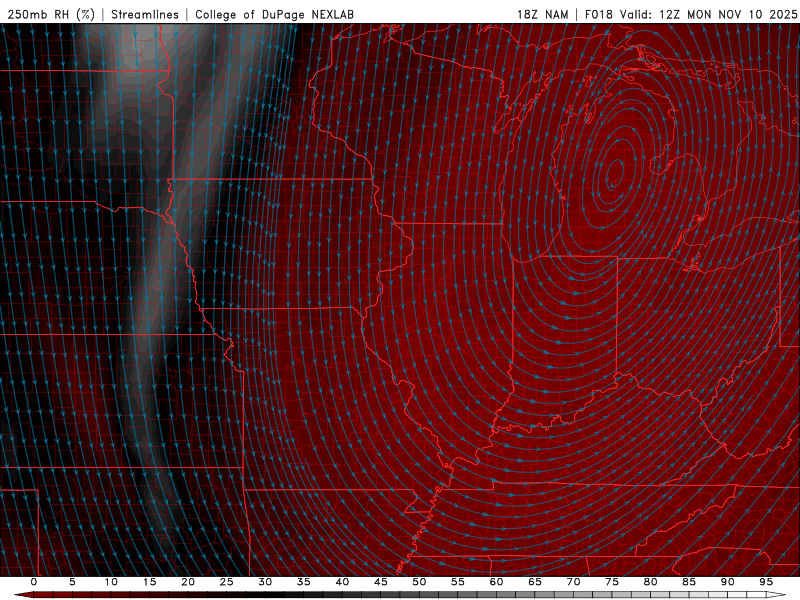Click the "Streamlines" label in header

tap(145, 14)
